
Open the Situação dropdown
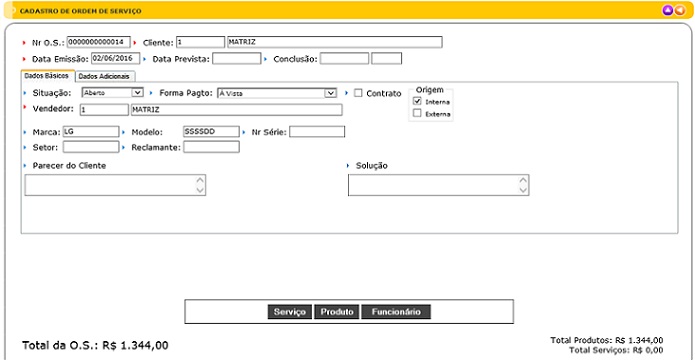click(x=113, y=93)
